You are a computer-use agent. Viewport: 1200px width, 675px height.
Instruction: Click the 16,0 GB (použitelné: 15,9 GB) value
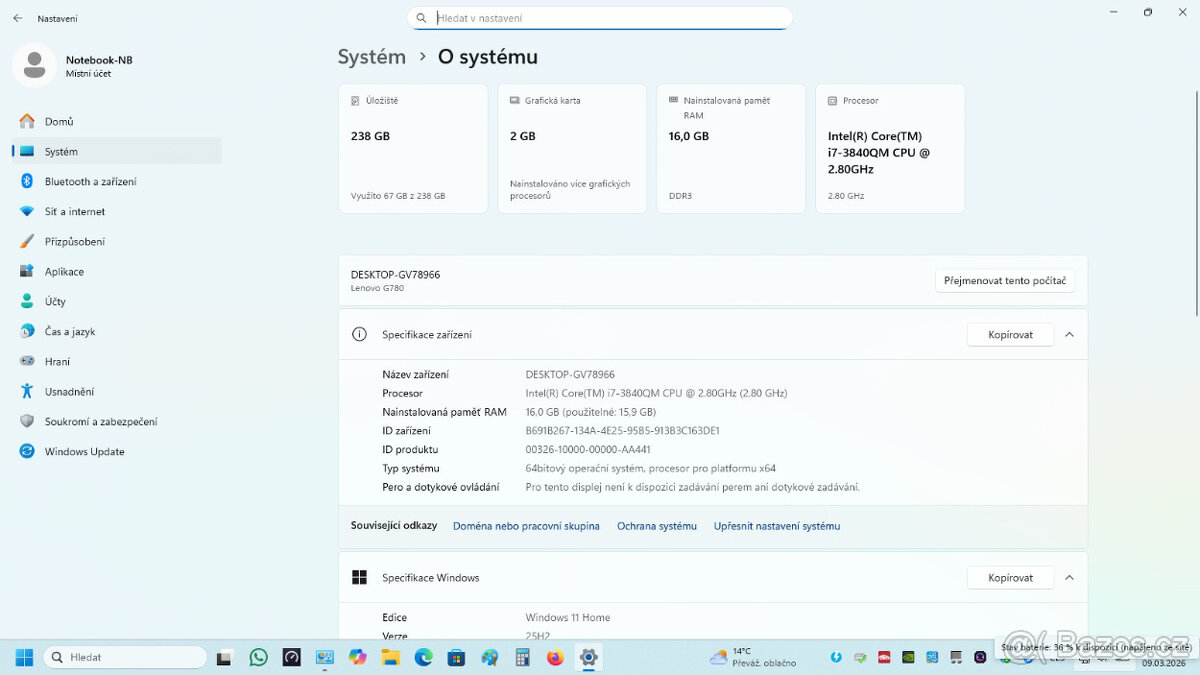pos(591,412)
